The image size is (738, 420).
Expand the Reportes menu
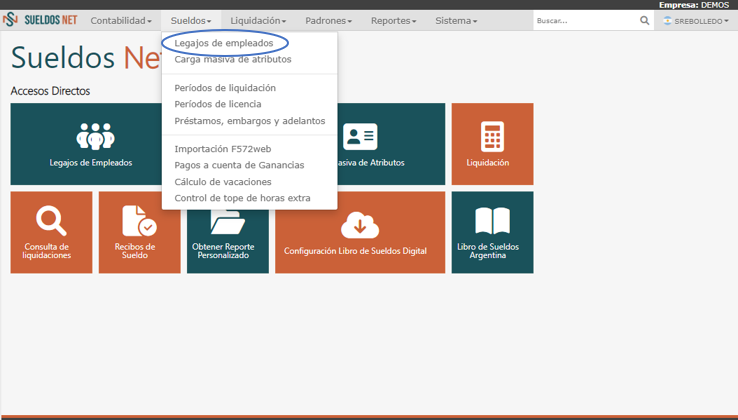393,21
